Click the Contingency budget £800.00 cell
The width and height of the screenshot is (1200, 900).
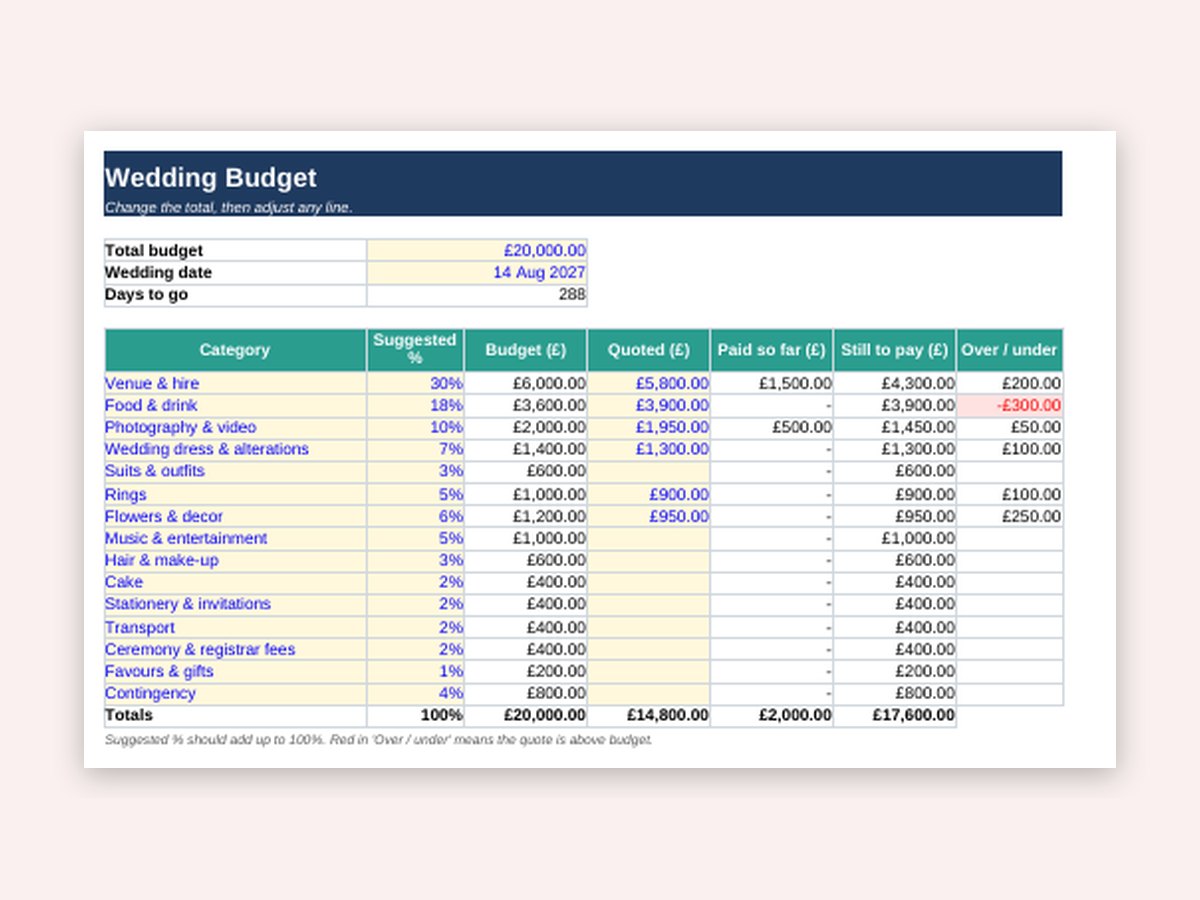[526, 693]
